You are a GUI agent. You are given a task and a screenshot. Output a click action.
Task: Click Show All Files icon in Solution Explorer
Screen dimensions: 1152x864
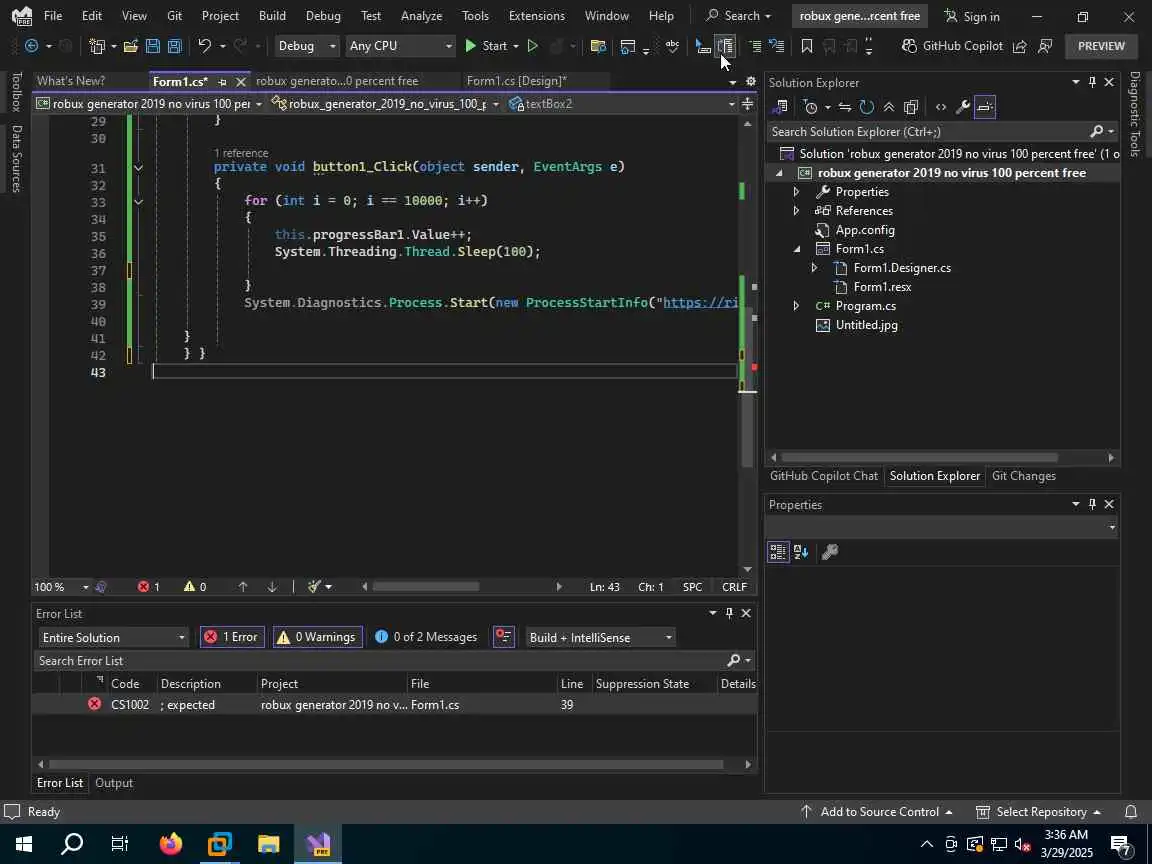click(x=911, y=107)
